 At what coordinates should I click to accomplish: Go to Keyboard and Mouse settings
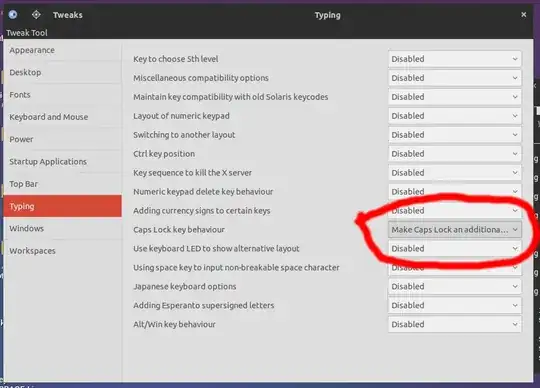click(x=62, y=117)
